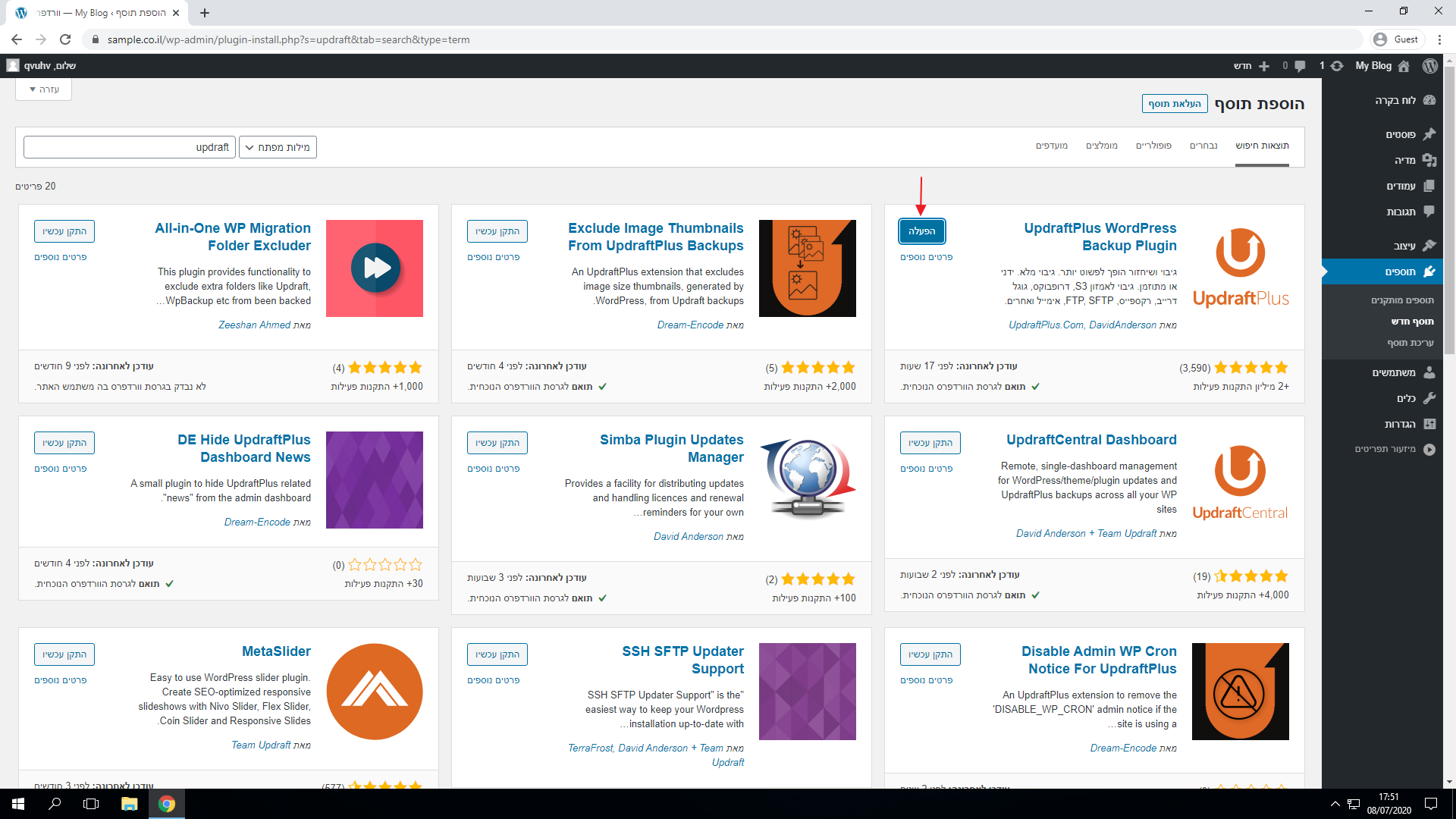Screen dimensions: 1456x819
Task: Select the Popular (פופולריים) tab
Action: 1153,146
